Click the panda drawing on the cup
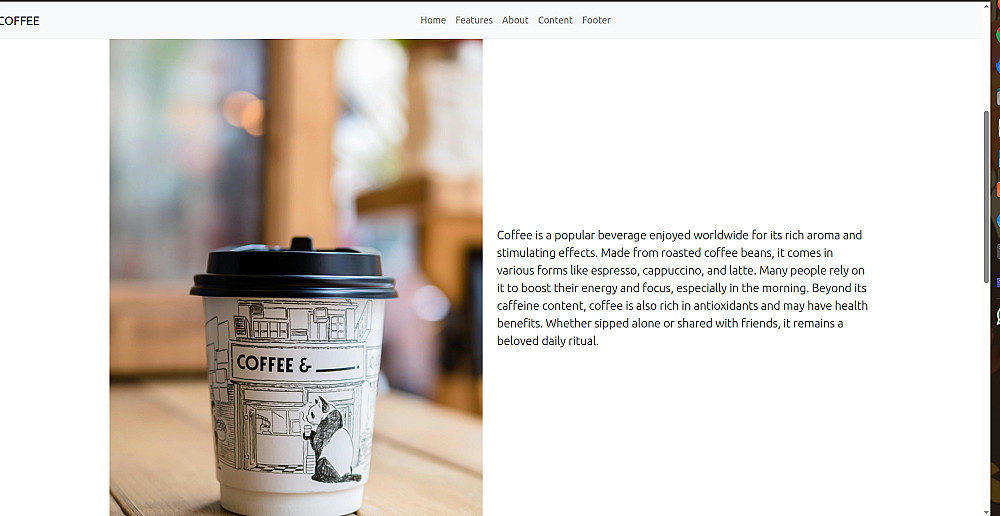The image size is (1000, 516). (x=330, y=441)
